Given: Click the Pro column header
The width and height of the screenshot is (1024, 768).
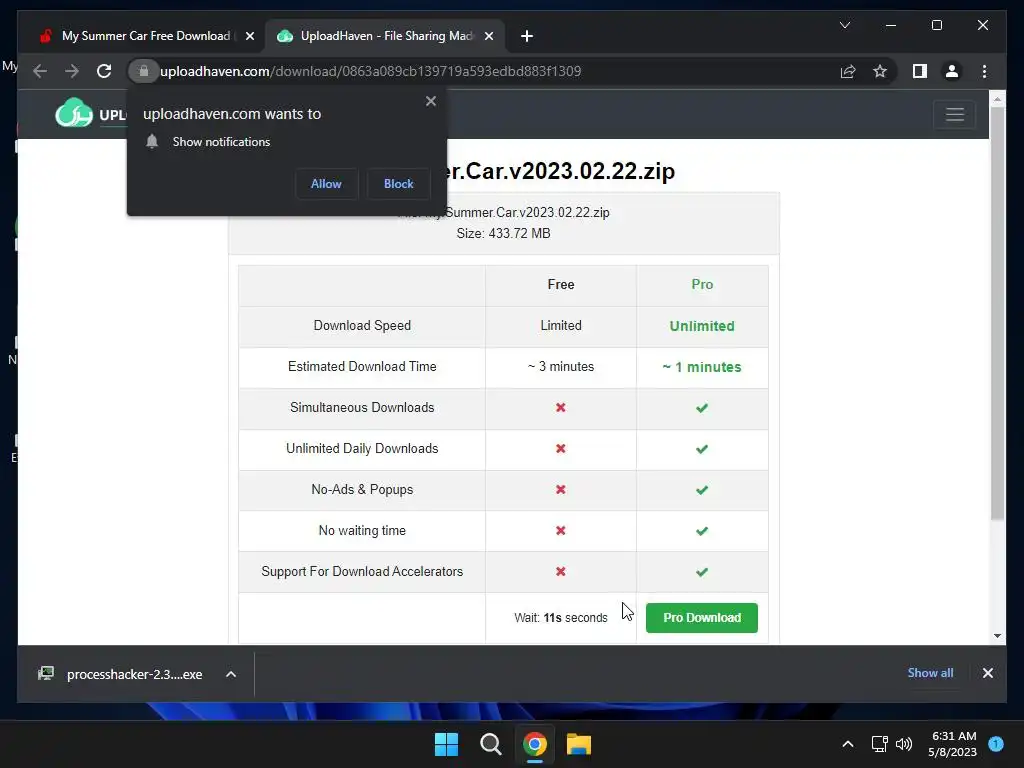Looking at the screenshot, I should pos(702,285).
